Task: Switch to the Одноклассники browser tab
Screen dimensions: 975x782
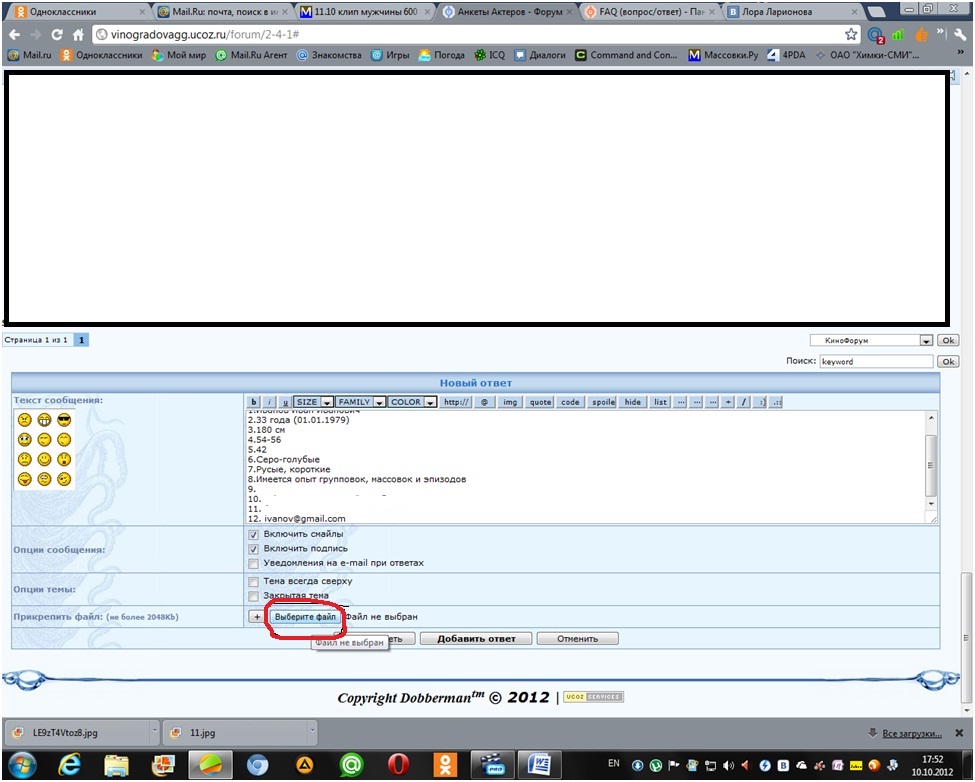Action: pos(79,12)
